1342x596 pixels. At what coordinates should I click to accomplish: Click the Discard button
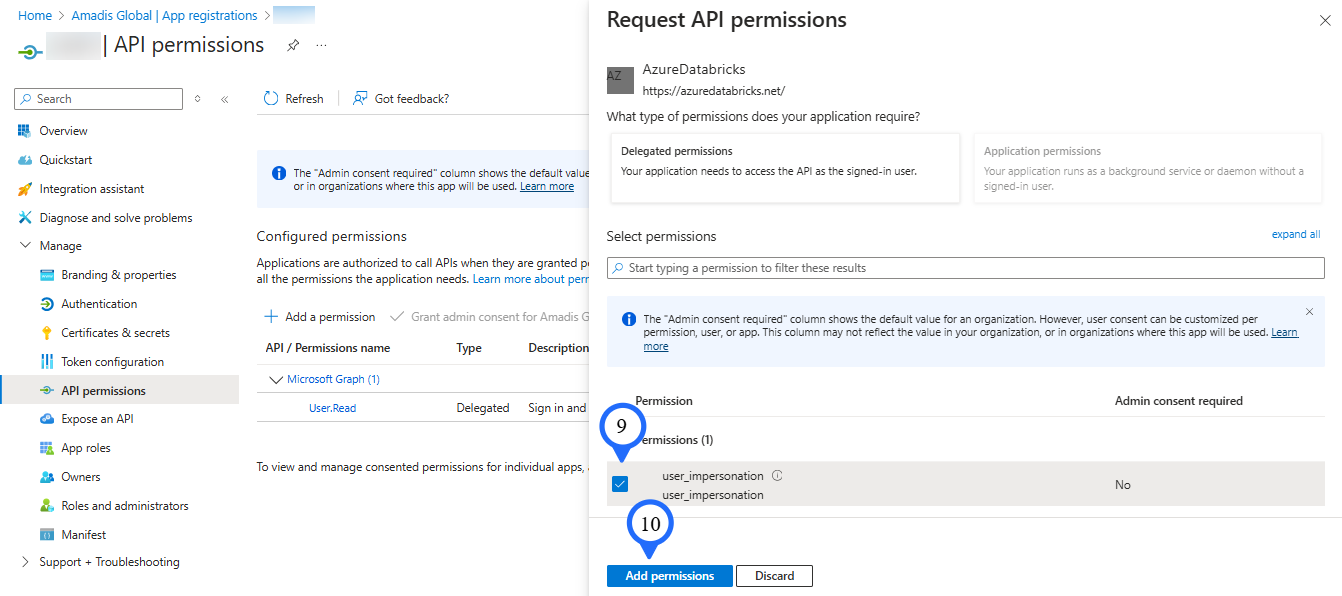pyautogui.click(x=774, y=576)
